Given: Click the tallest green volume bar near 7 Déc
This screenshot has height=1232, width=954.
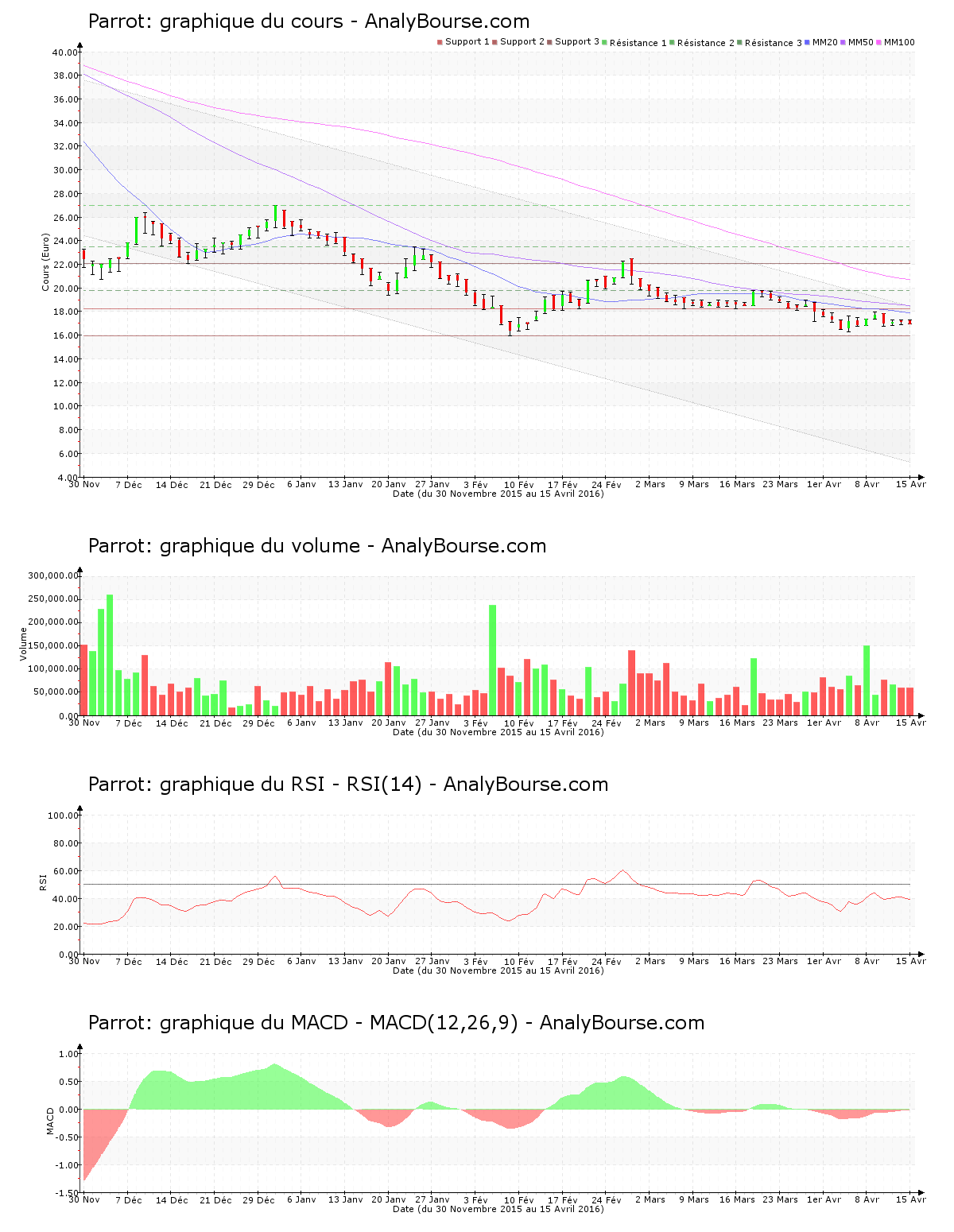Looking at the screenshot, I should tap(110, 655).
